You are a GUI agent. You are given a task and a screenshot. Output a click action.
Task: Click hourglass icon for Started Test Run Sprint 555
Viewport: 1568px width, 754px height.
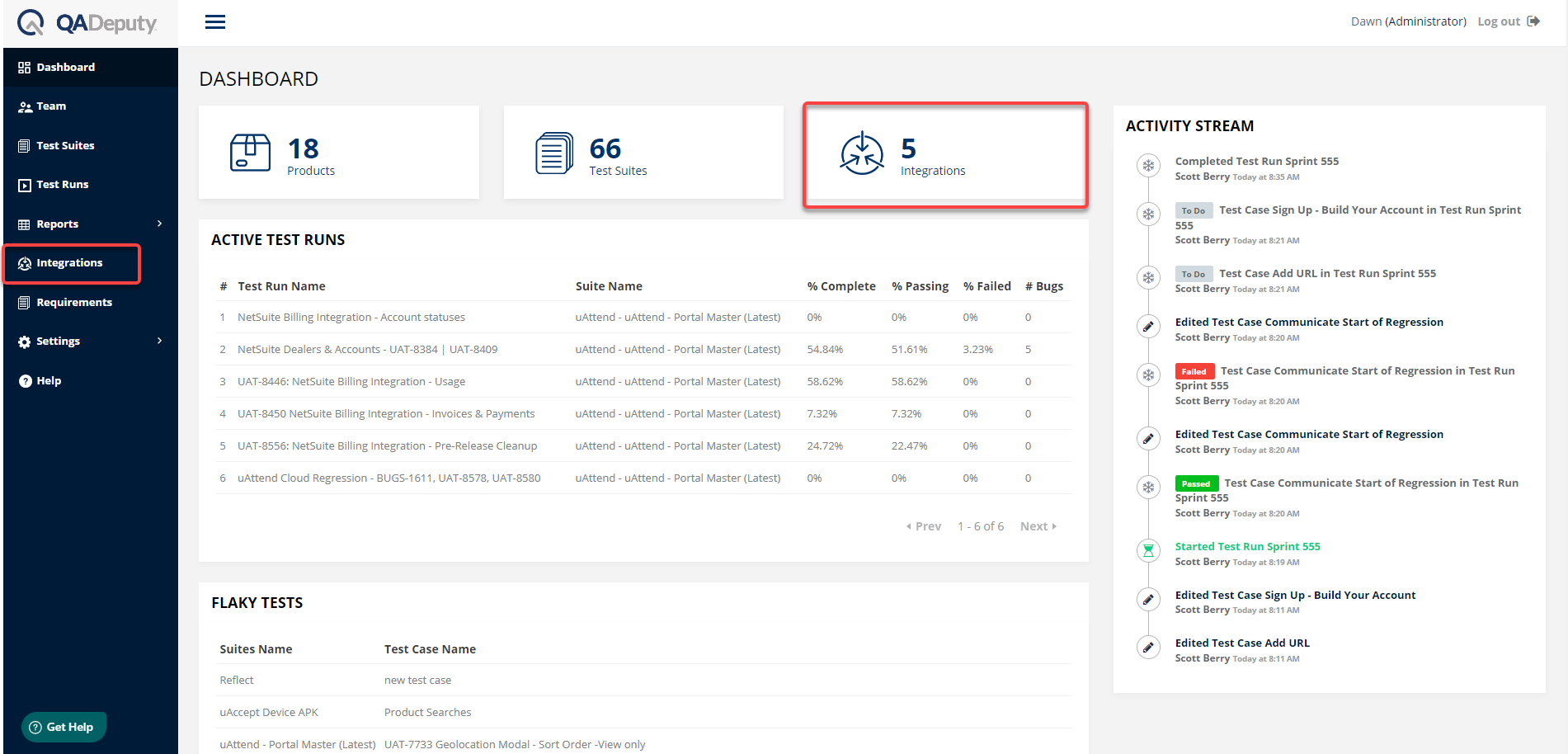[1148, 550]
